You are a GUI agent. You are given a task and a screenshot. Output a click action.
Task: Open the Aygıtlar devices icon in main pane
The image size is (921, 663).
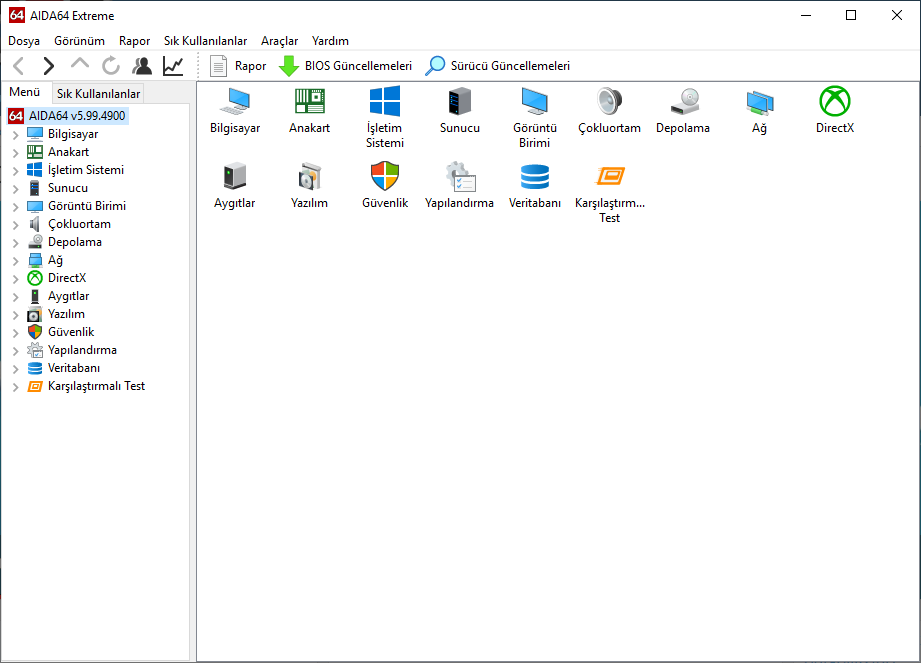(235, 176)
